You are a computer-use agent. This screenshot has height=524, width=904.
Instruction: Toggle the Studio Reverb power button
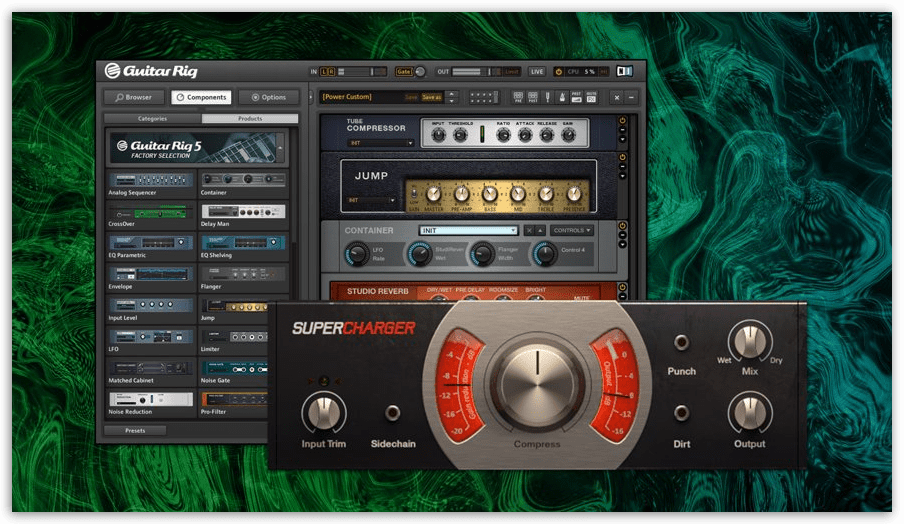[623, 287]
